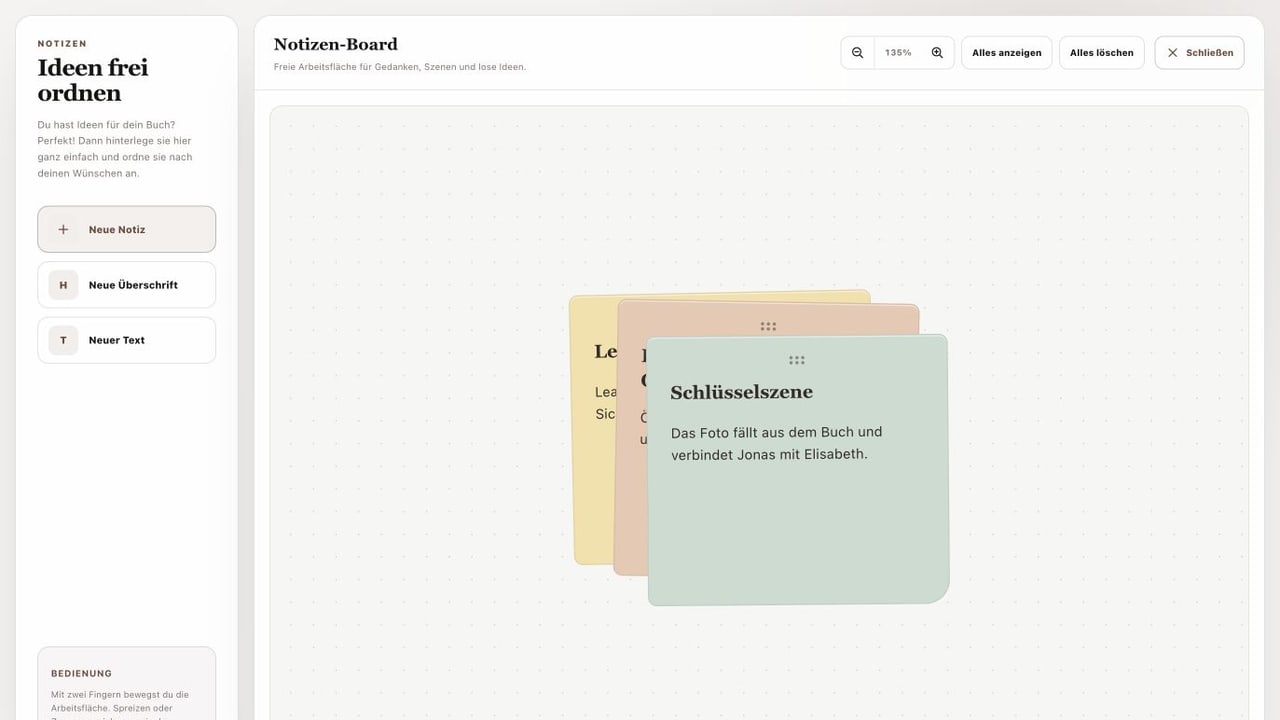Screen dimensions: 1280x720
Task: Click the 135% zoom level display
Action: (898, 53)
